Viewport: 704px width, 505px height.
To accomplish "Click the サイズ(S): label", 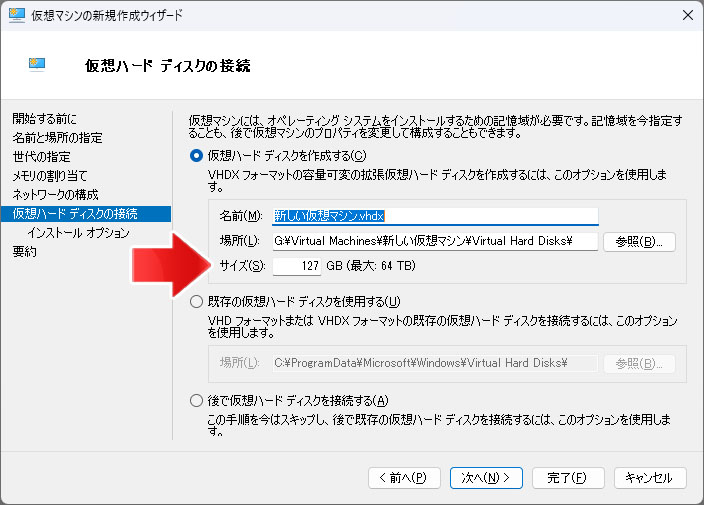I will pyautogui.click(x=242, y=266).
